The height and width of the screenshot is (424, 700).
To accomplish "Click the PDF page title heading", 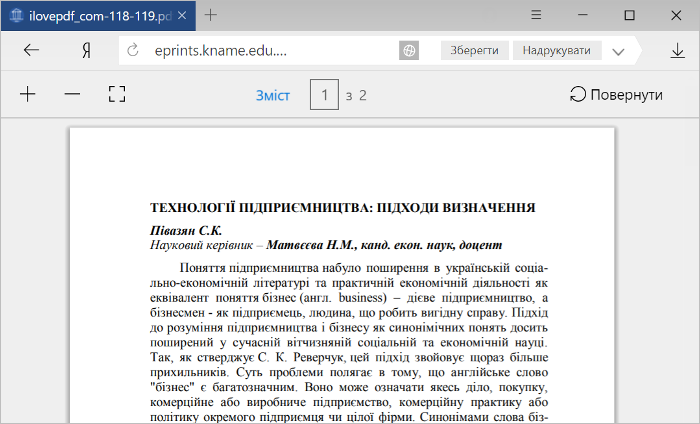I will 342,208.
